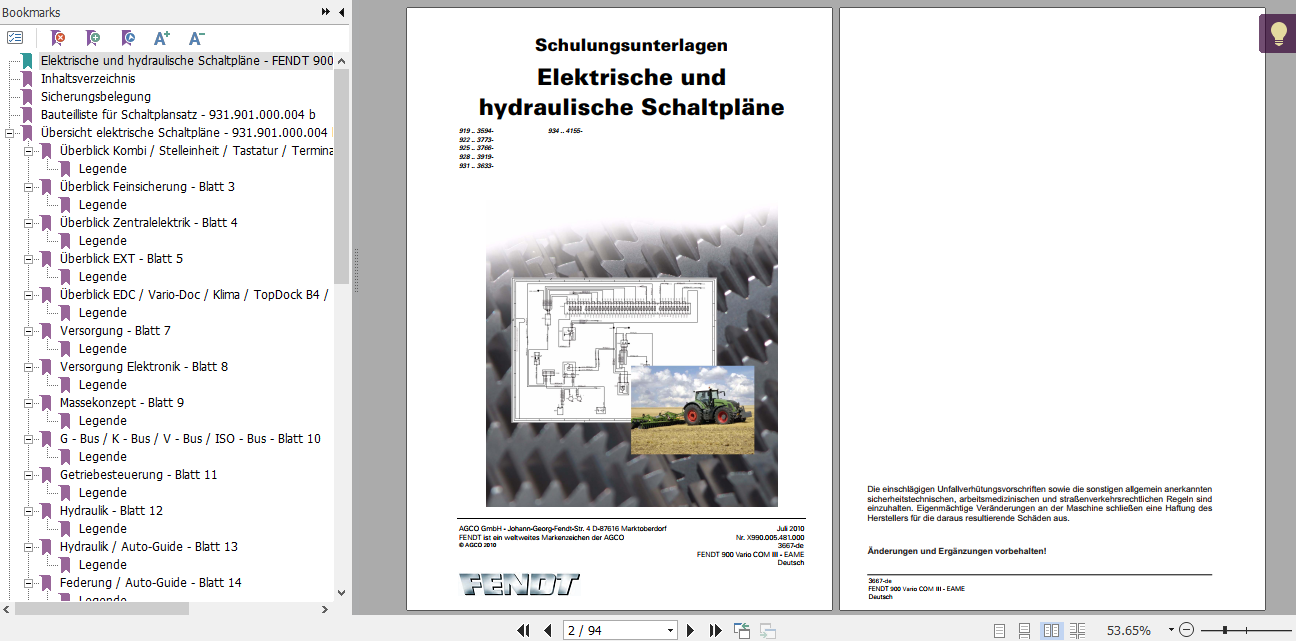Screen dimensions: 1296x641
Task: Click the previous view navigation icon
Action: pyautogui.click(x=742, y=630)
